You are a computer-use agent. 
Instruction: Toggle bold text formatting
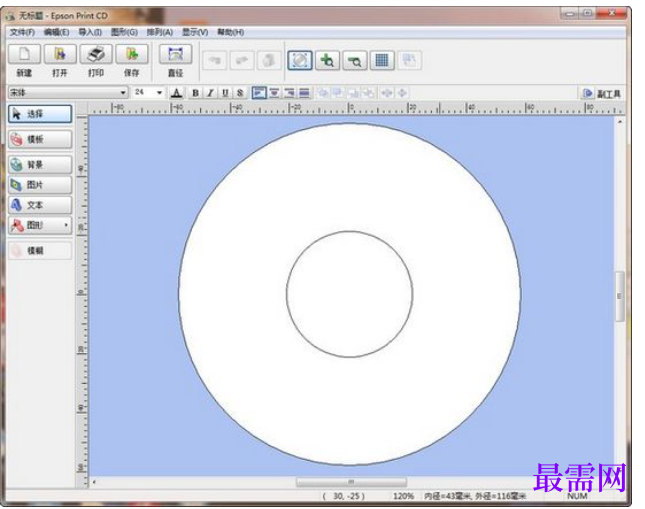tap(196, 93)
